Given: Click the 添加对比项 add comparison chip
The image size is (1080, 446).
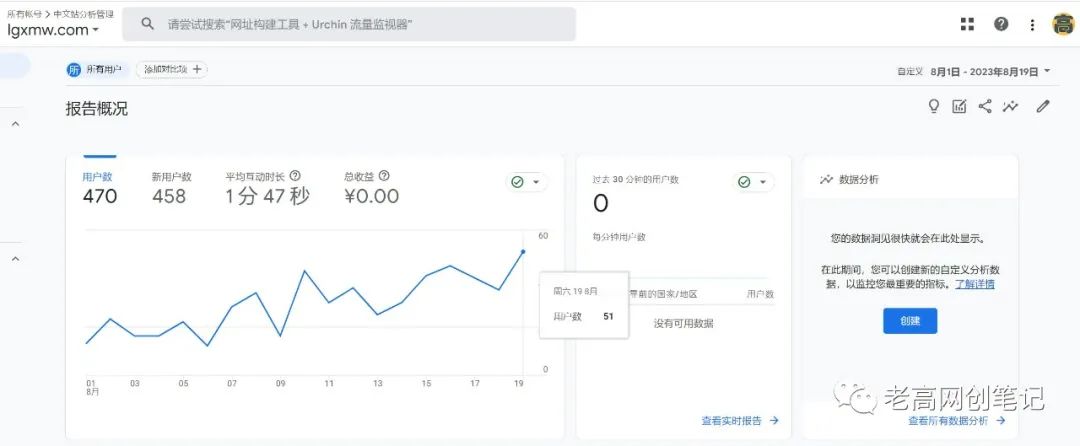Looking at the screenshot, I should pyautogui.click(x=172, y=70).
